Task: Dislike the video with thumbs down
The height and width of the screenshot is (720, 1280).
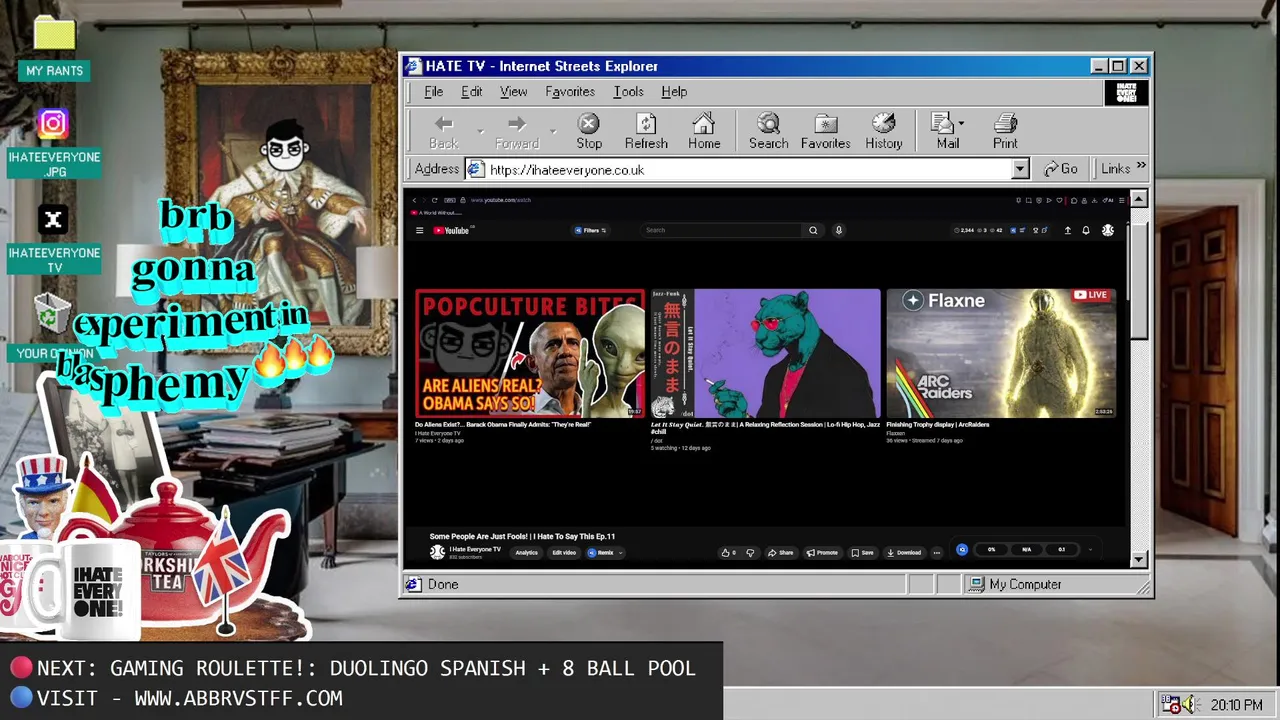Action: click(x=750, y=552)
